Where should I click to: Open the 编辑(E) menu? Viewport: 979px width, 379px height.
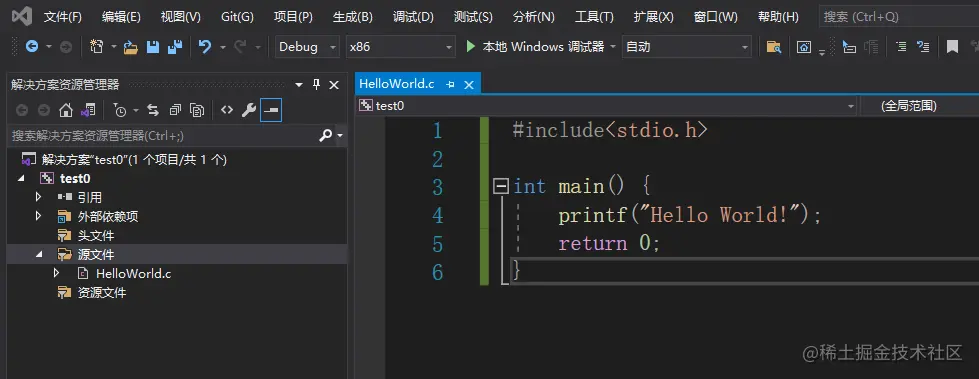click(121, 17)
